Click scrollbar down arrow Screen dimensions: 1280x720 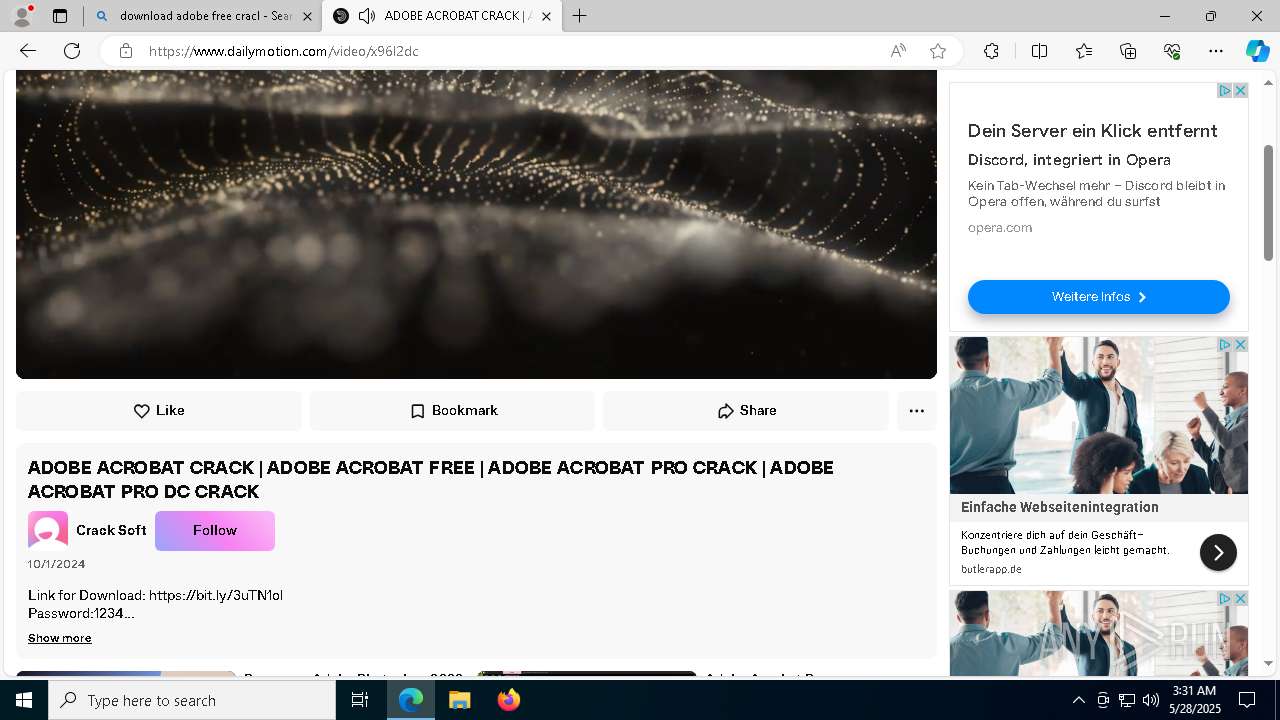tap(1268, 663)
